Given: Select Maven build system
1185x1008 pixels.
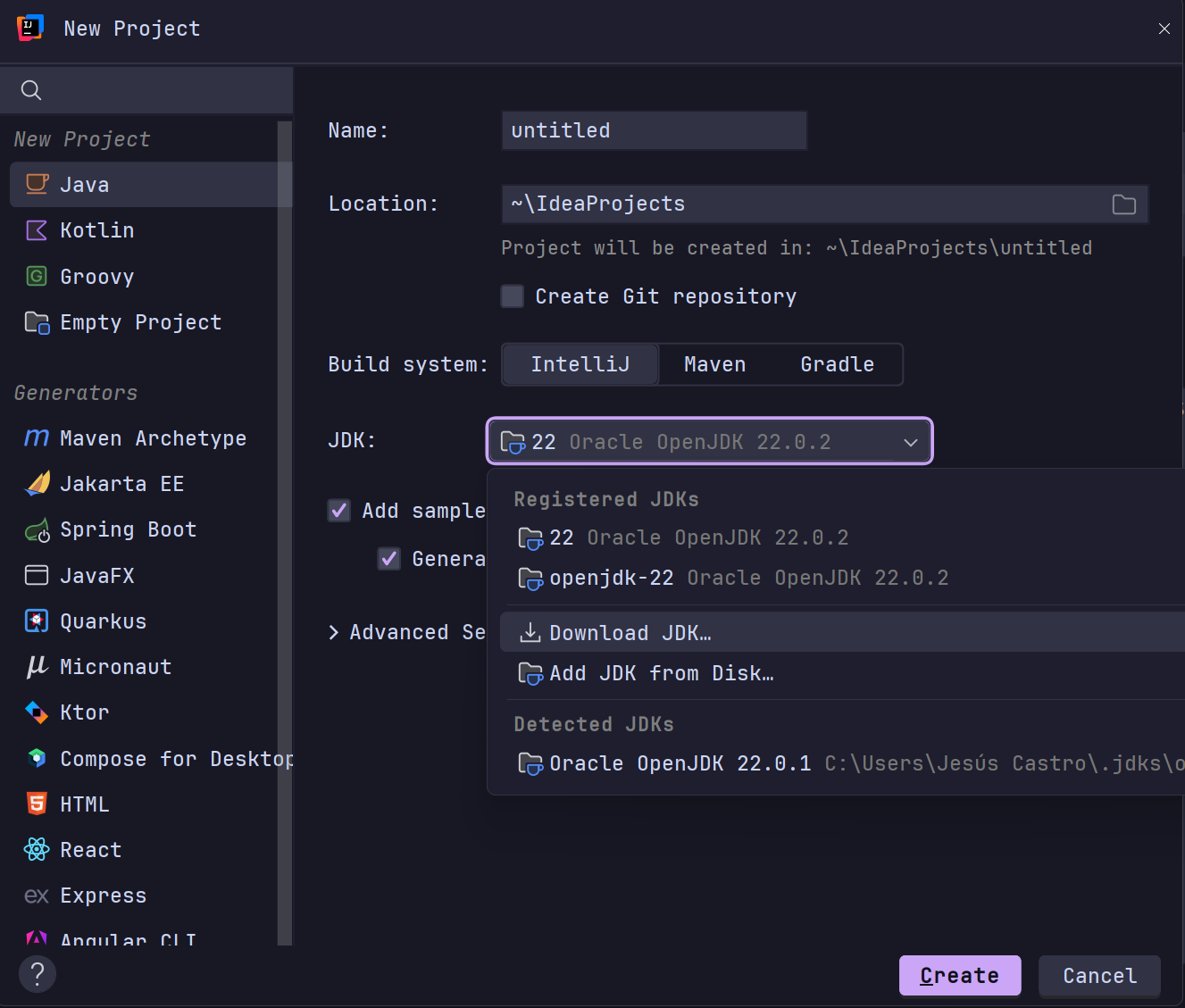Looking at the screenshot, I should [715, 364].
